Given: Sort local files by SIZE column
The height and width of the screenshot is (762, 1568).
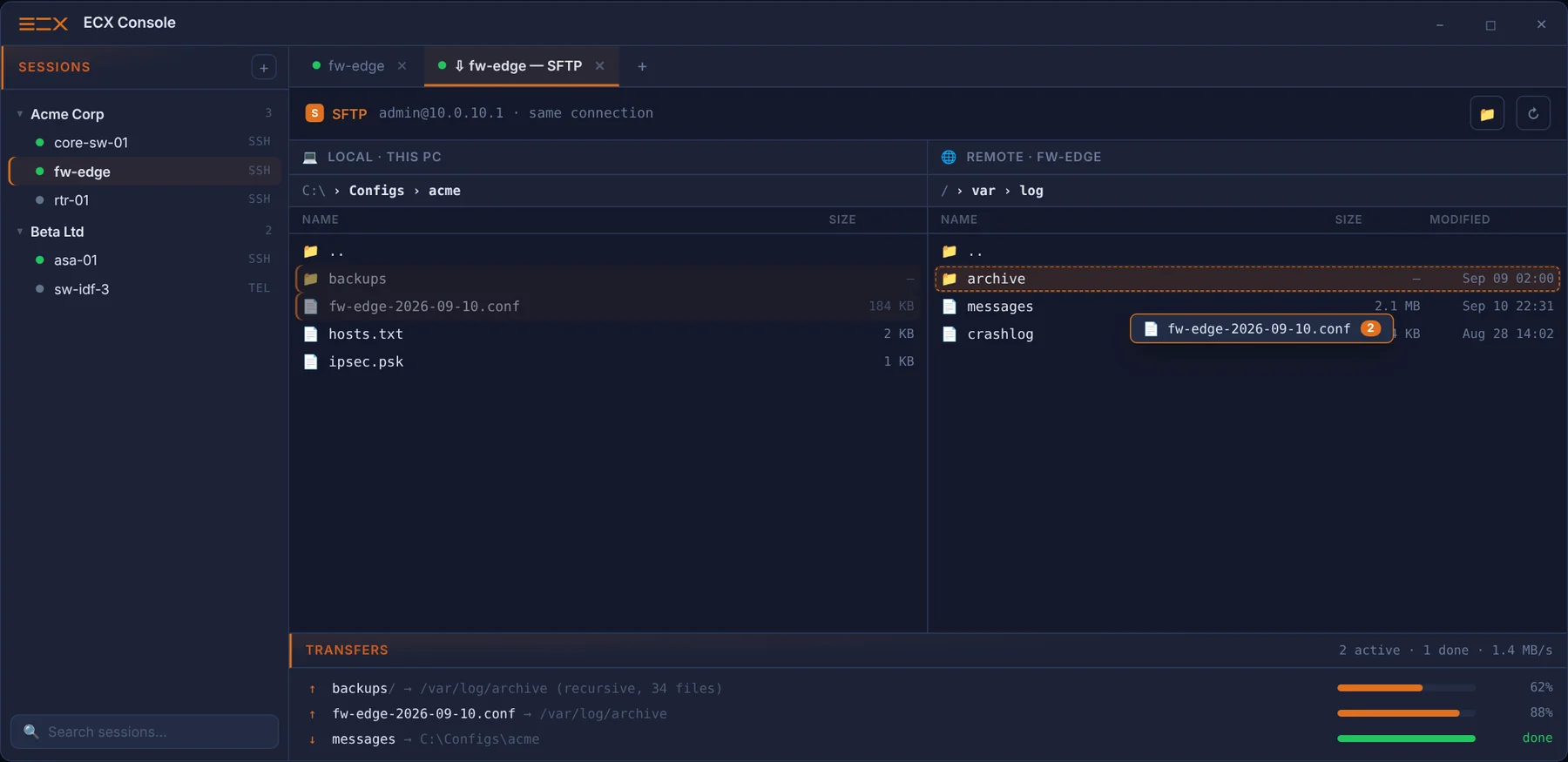Looking at the screenshot, I should click(x=842, y=219).
